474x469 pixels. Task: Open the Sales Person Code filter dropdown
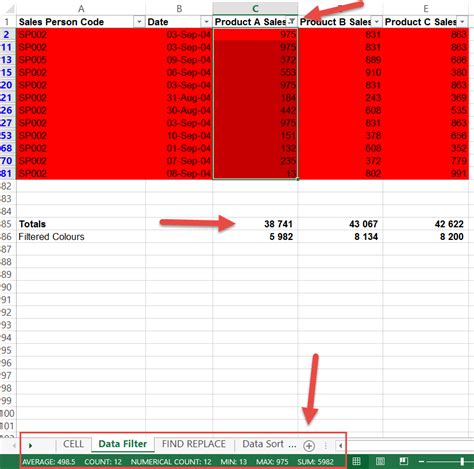coord(139,22)
